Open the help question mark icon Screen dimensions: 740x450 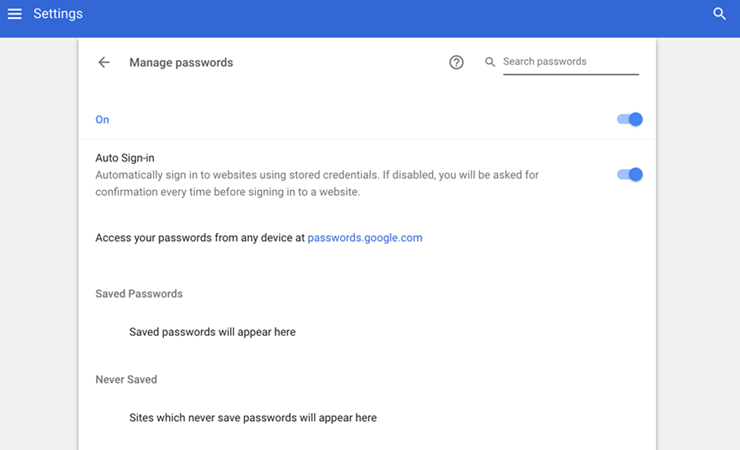[x=456, y=62]
